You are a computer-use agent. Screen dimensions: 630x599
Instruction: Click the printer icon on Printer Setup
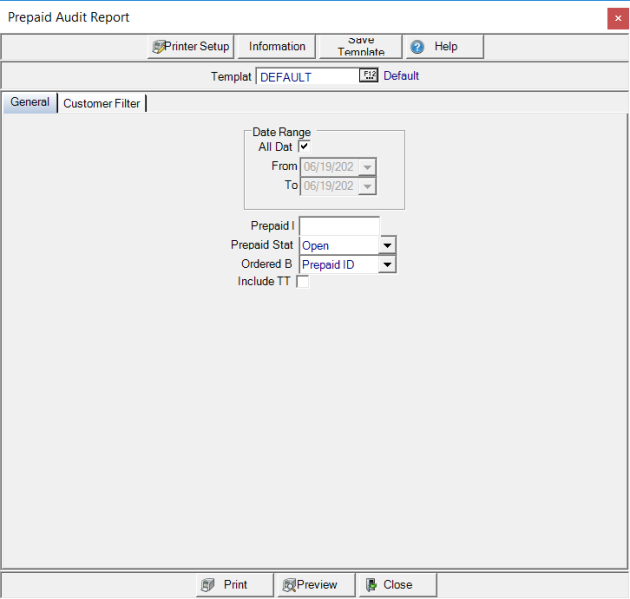tap(158, 47)
